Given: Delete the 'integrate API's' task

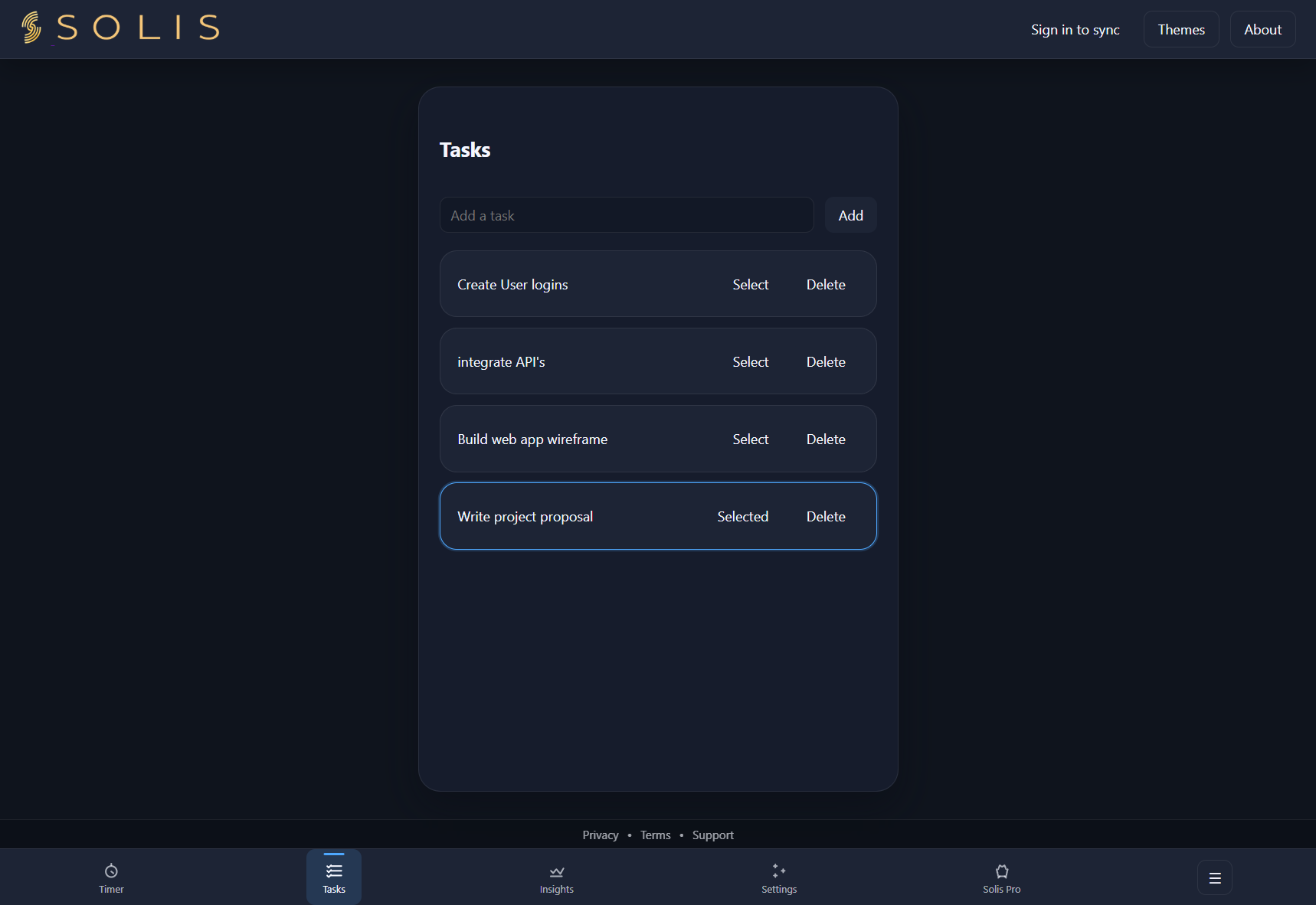Looking at the screenshot, I should 825,361.
